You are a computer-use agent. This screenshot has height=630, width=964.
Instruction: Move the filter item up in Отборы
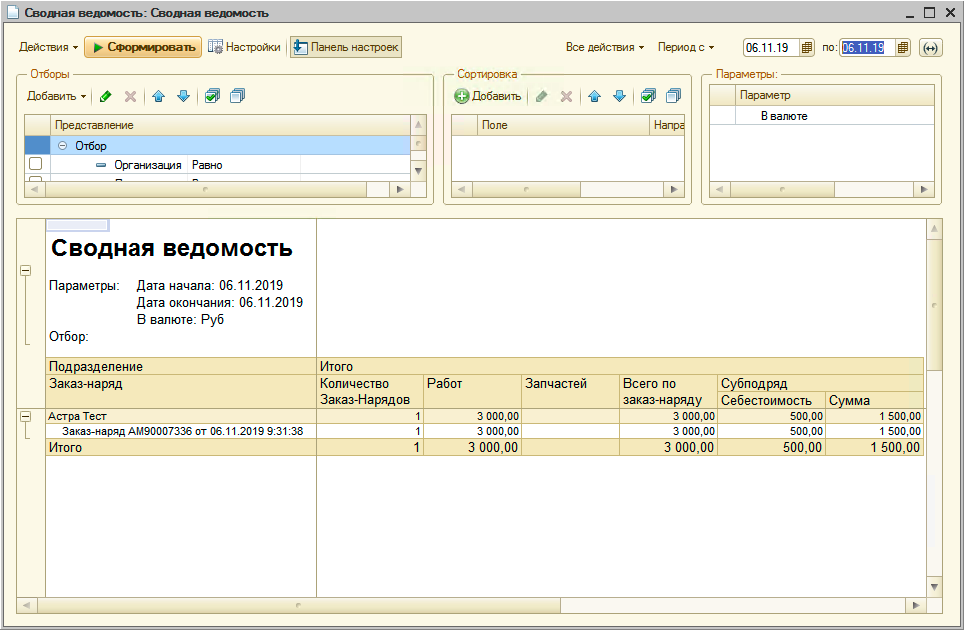(x=159, y=96)
